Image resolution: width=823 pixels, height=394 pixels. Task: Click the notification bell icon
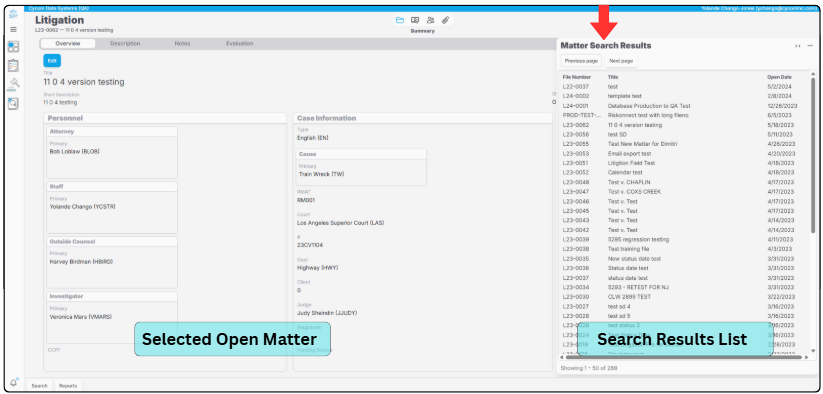[14, 383]
